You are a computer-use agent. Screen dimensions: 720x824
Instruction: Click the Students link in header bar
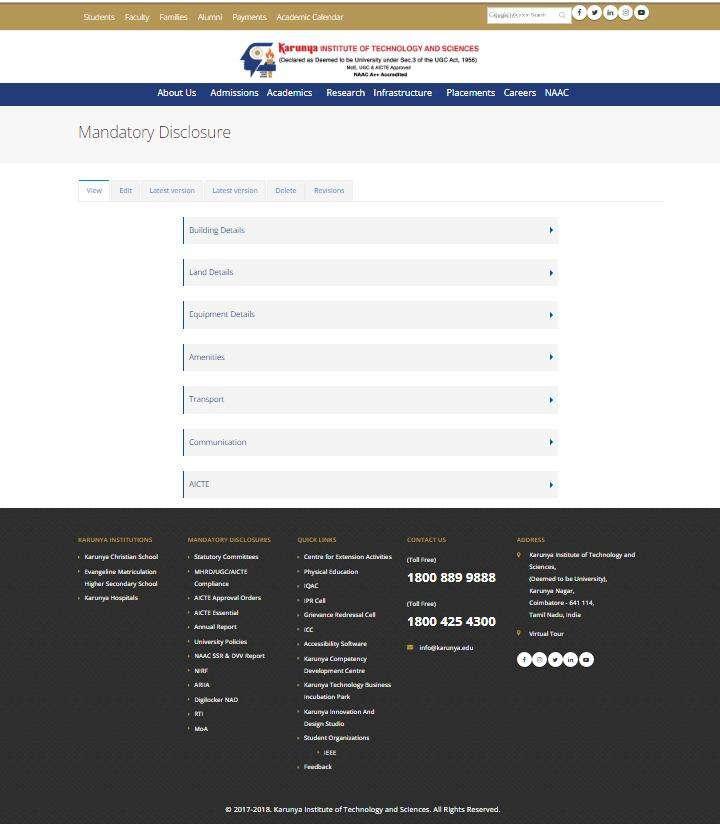coord(99,17)
